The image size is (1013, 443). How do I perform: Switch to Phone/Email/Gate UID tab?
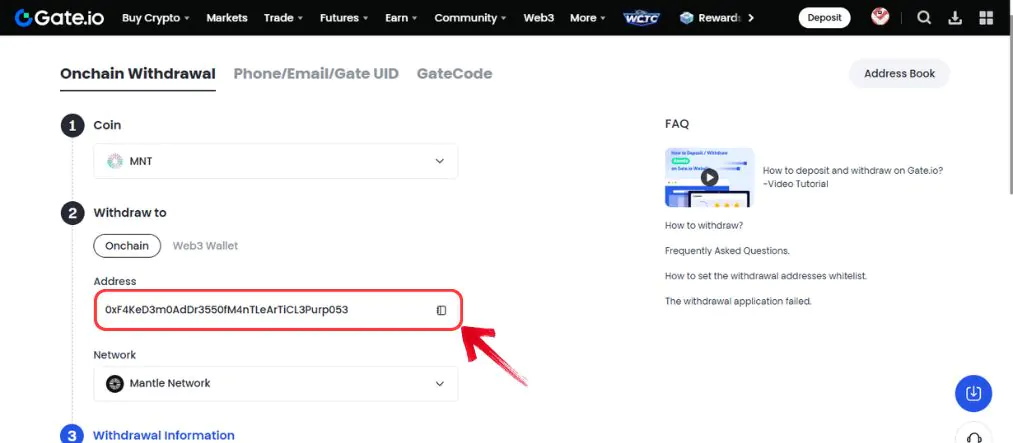point(316,74)
